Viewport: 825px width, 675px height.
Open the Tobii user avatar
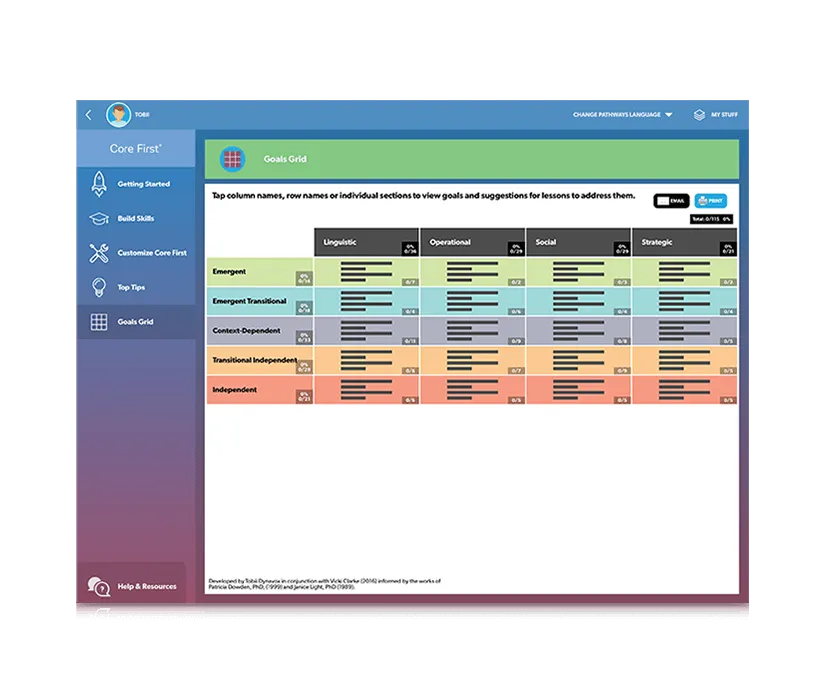click(x=118, y=115)
